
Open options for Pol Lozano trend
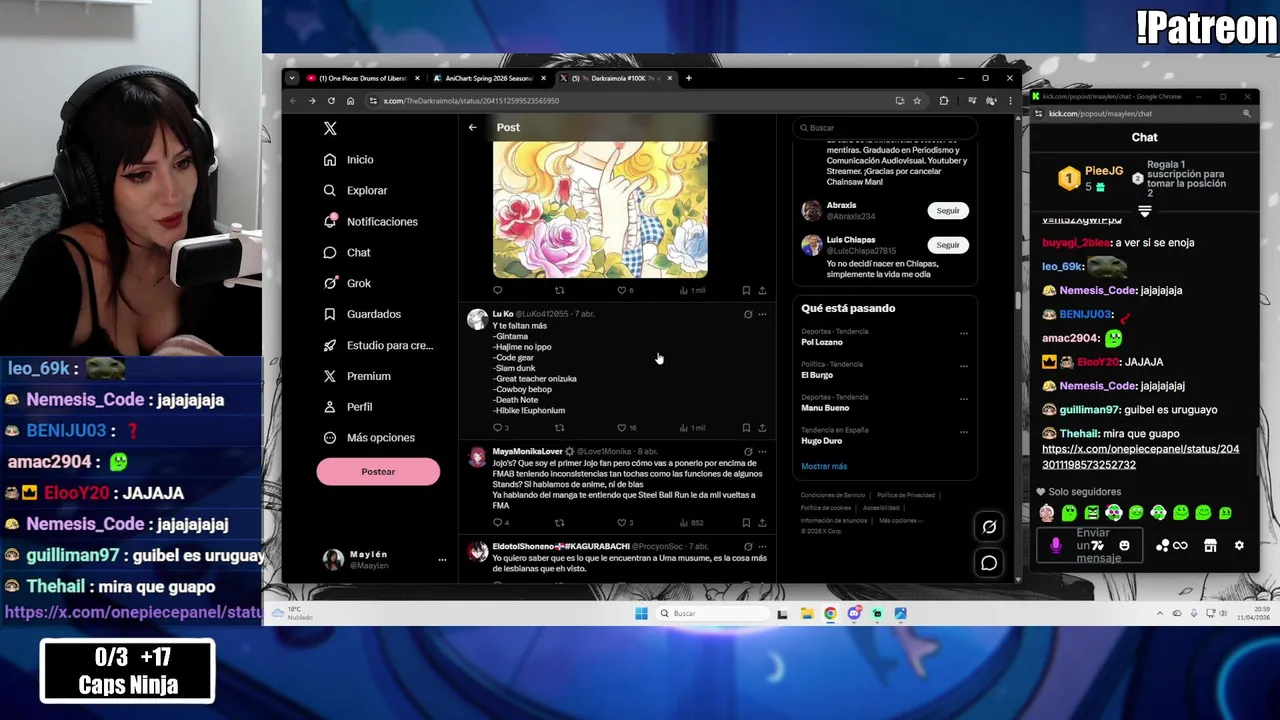click(x=964, y=333)
